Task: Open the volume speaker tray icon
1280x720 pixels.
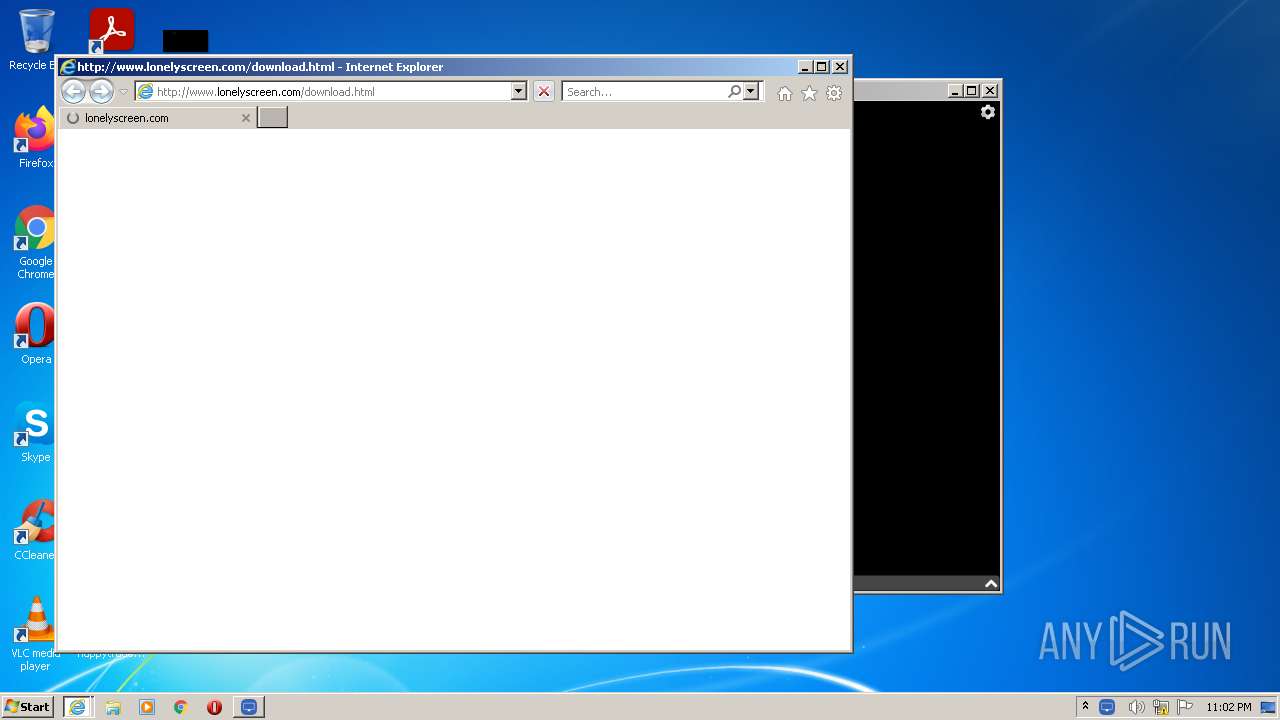Action: tap(1136, 707)
